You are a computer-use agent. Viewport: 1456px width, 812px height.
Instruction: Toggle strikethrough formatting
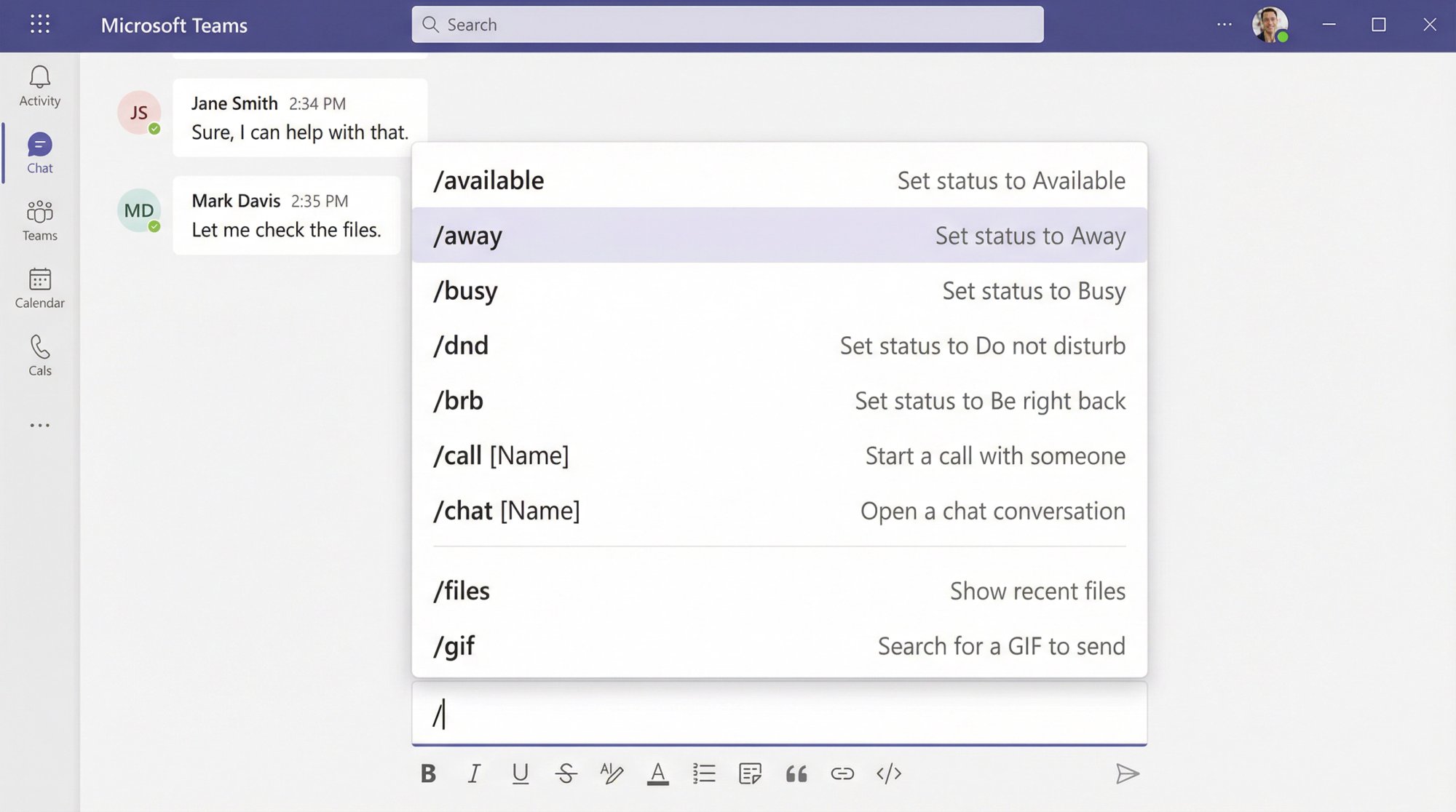pyautogui.click(x=566, y=773)
